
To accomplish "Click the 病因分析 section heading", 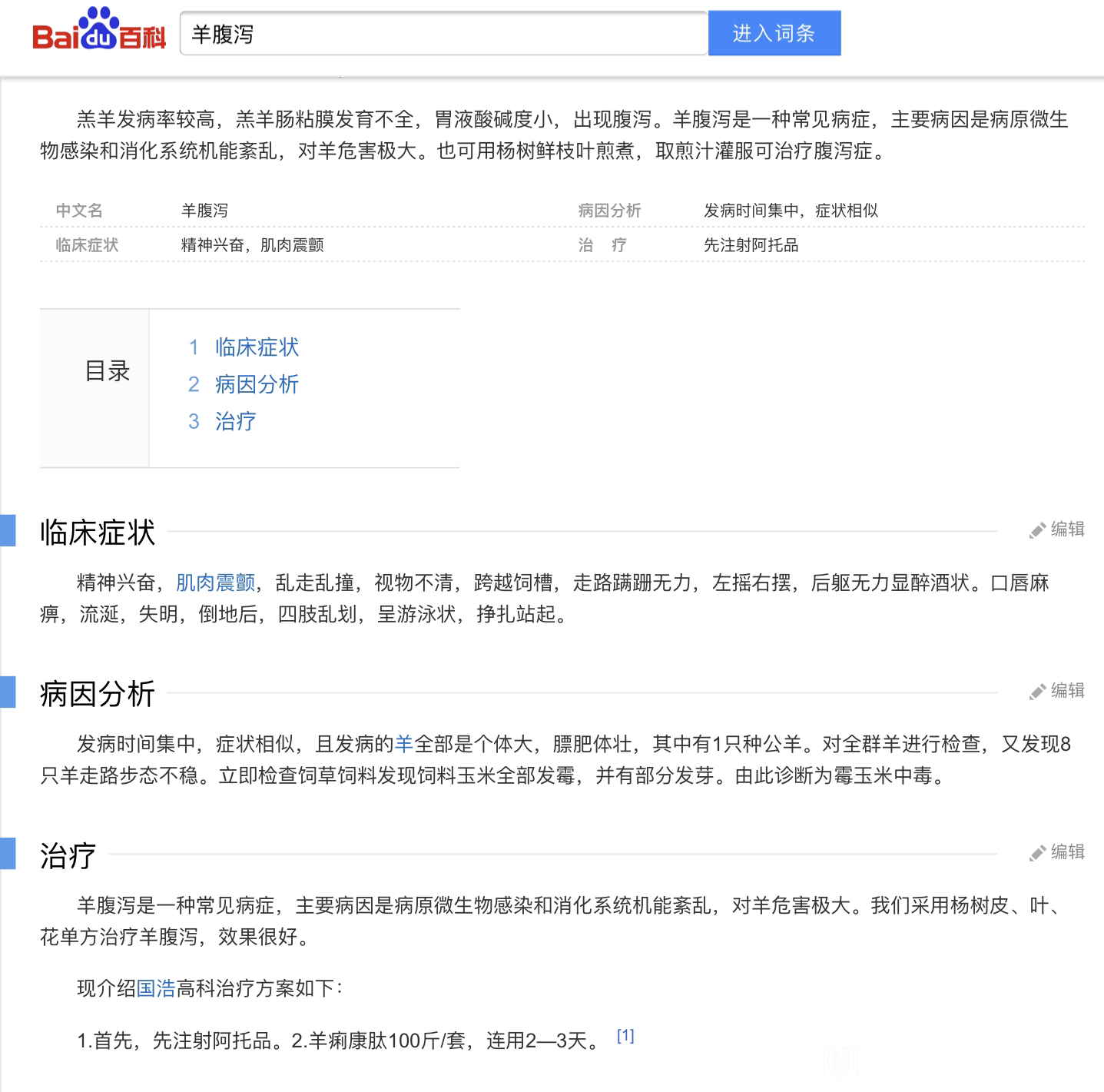I will point(98,693).
